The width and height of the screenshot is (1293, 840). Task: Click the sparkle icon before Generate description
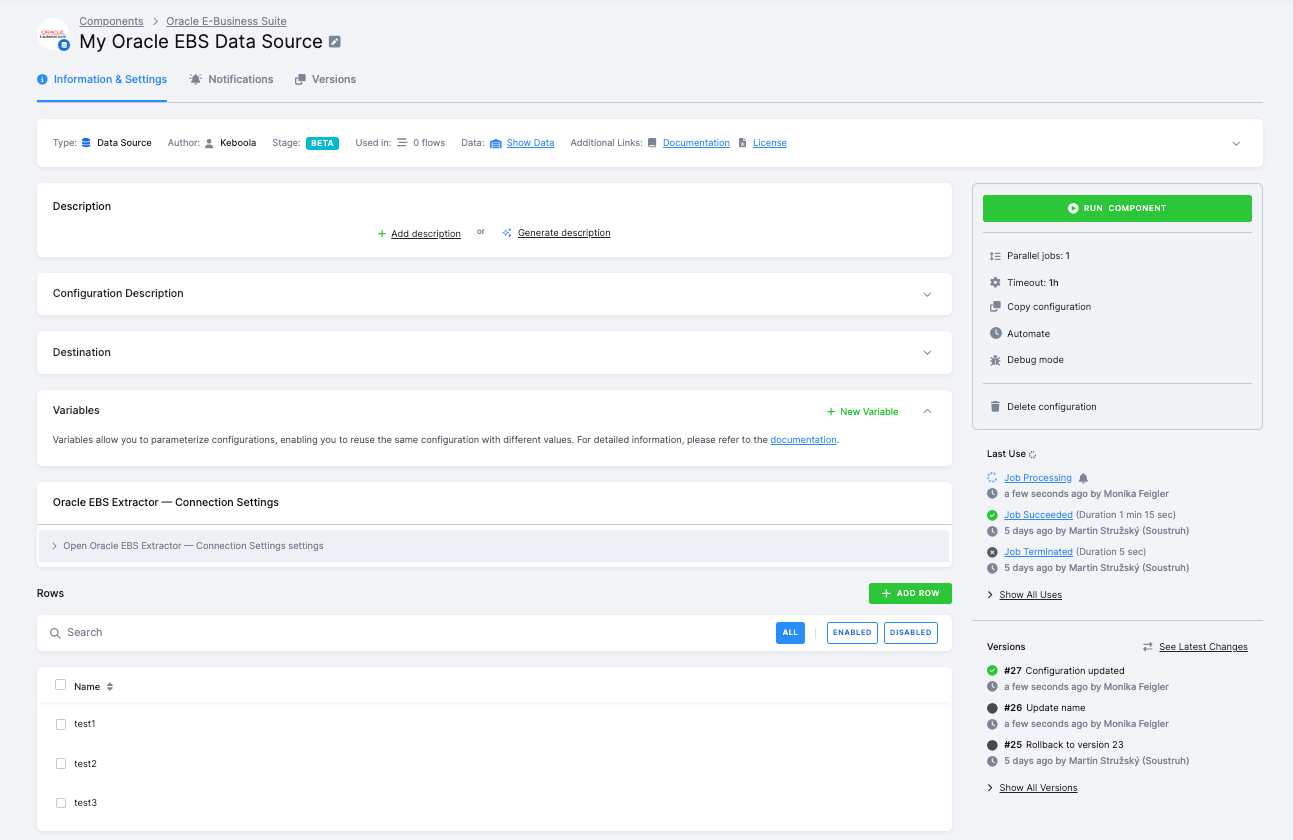coord(507,233)
